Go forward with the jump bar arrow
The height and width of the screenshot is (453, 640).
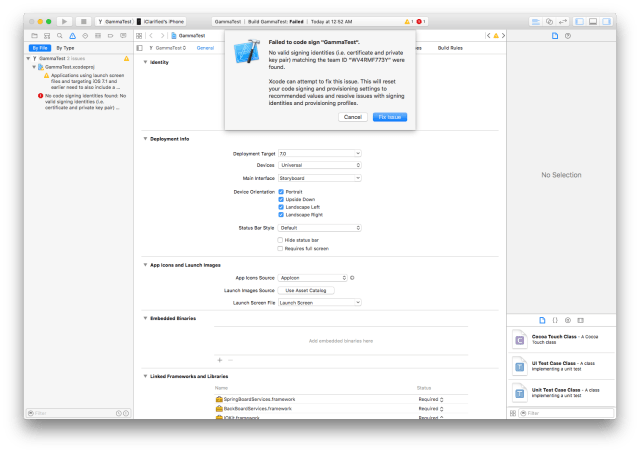[162, 36]
